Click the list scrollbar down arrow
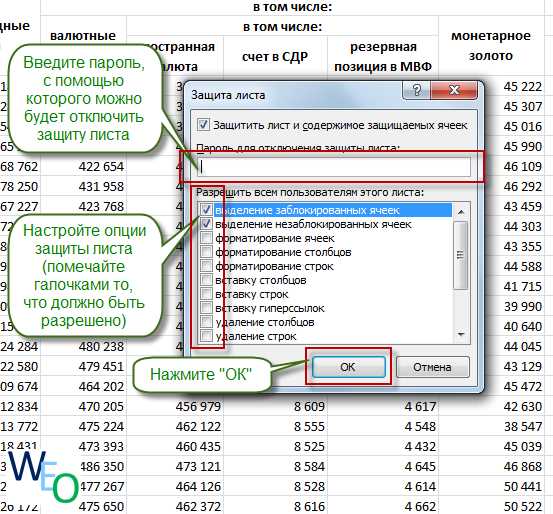553x514 pixels. 461,334
